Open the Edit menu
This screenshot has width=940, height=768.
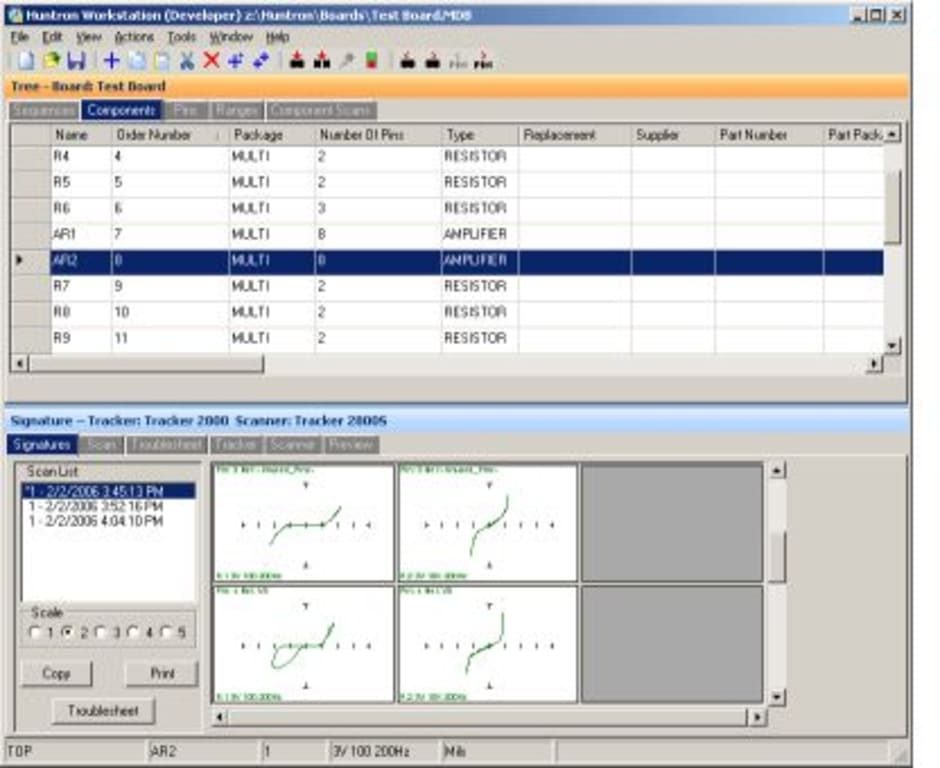52,37
